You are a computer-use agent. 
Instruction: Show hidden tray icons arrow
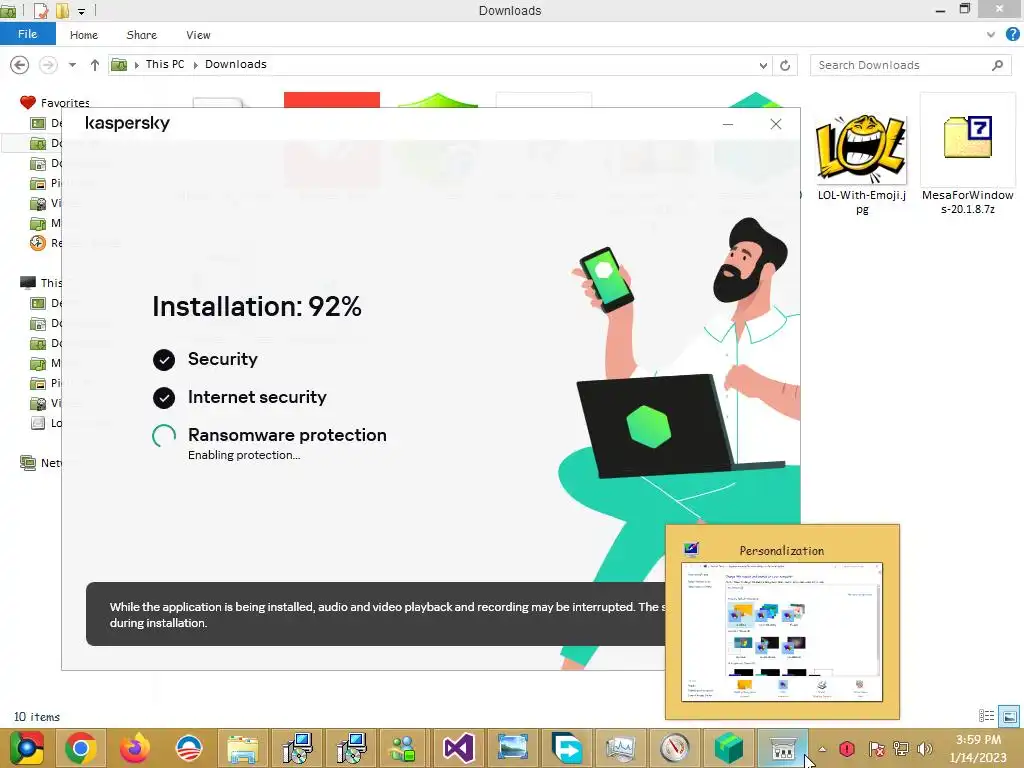tap(823, 749)
